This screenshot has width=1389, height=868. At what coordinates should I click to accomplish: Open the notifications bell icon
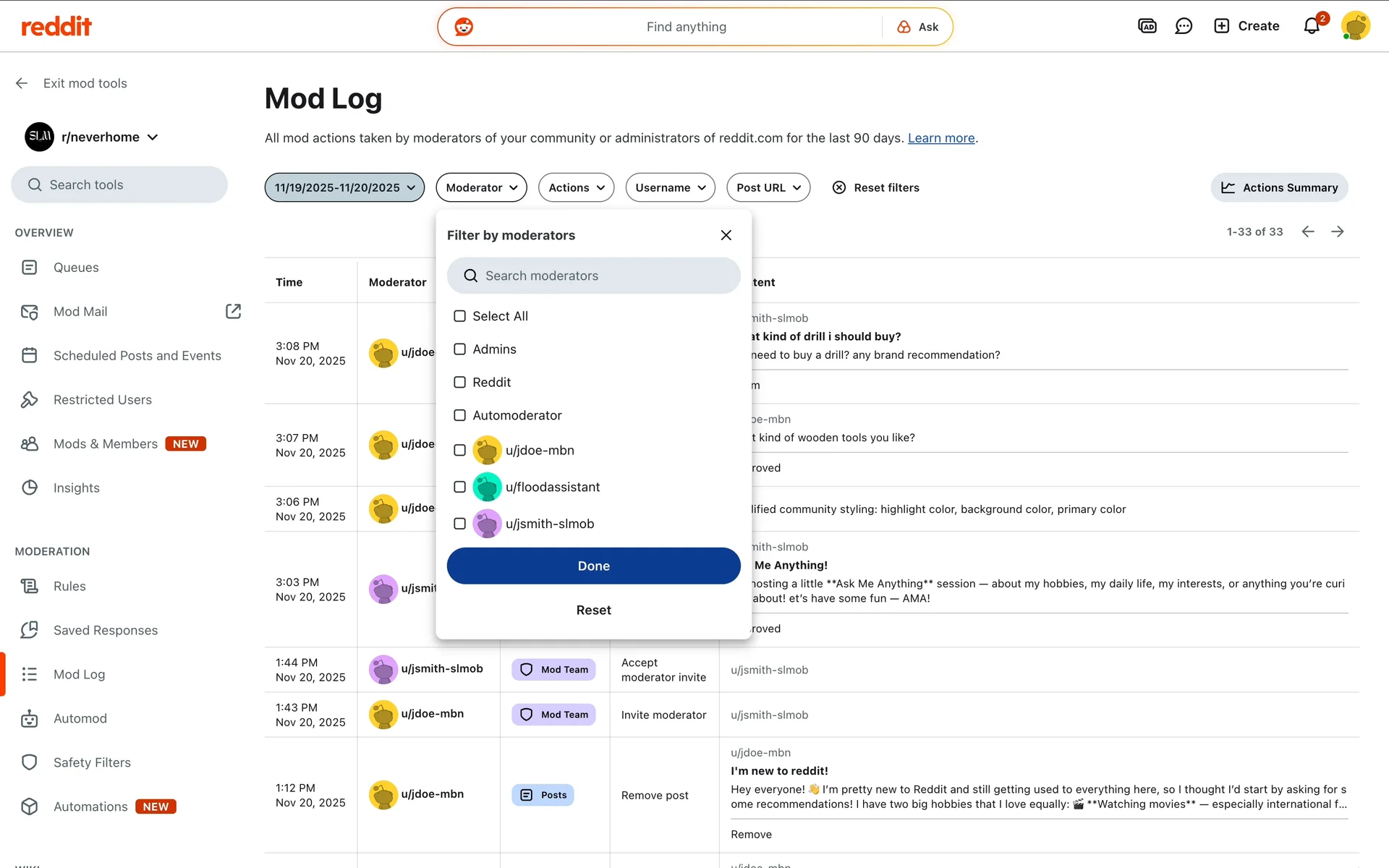tap(1312, 26)
